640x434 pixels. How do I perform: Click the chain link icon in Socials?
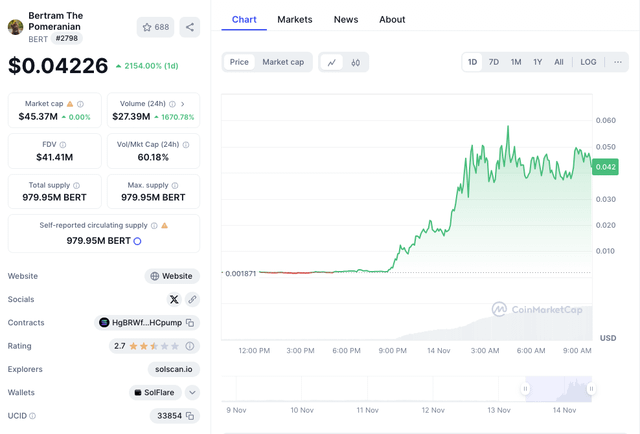coord(192,299)
